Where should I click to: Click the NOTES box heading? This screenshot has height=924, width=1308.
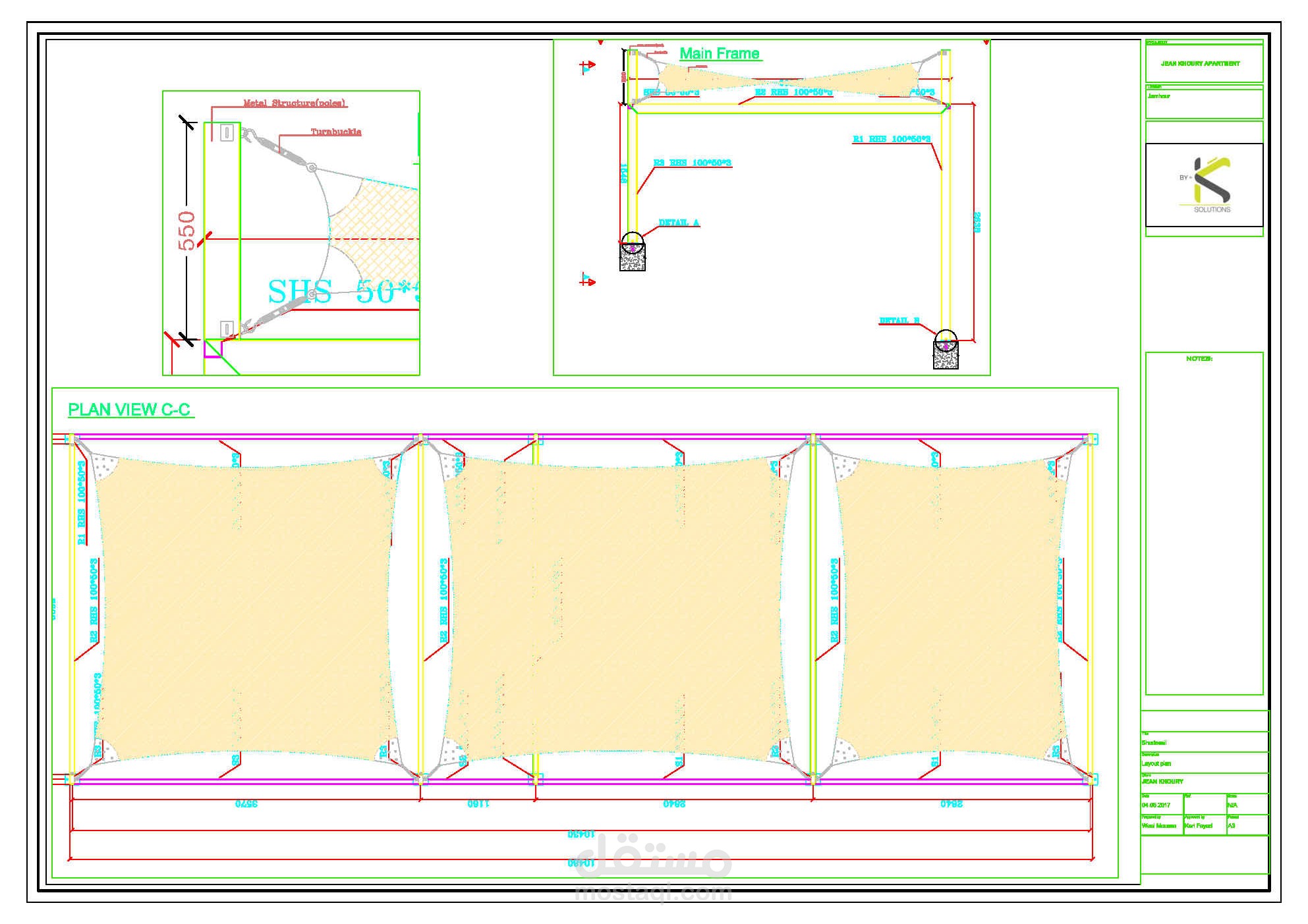[x=1199, y=359]
